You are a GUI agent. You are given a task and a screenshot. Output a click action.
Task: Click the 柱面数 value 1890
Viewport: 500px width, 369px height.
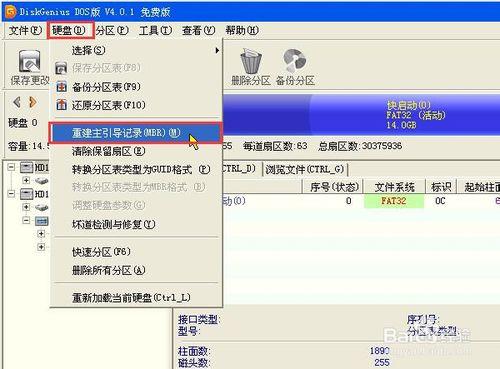(x=380, y=351)
